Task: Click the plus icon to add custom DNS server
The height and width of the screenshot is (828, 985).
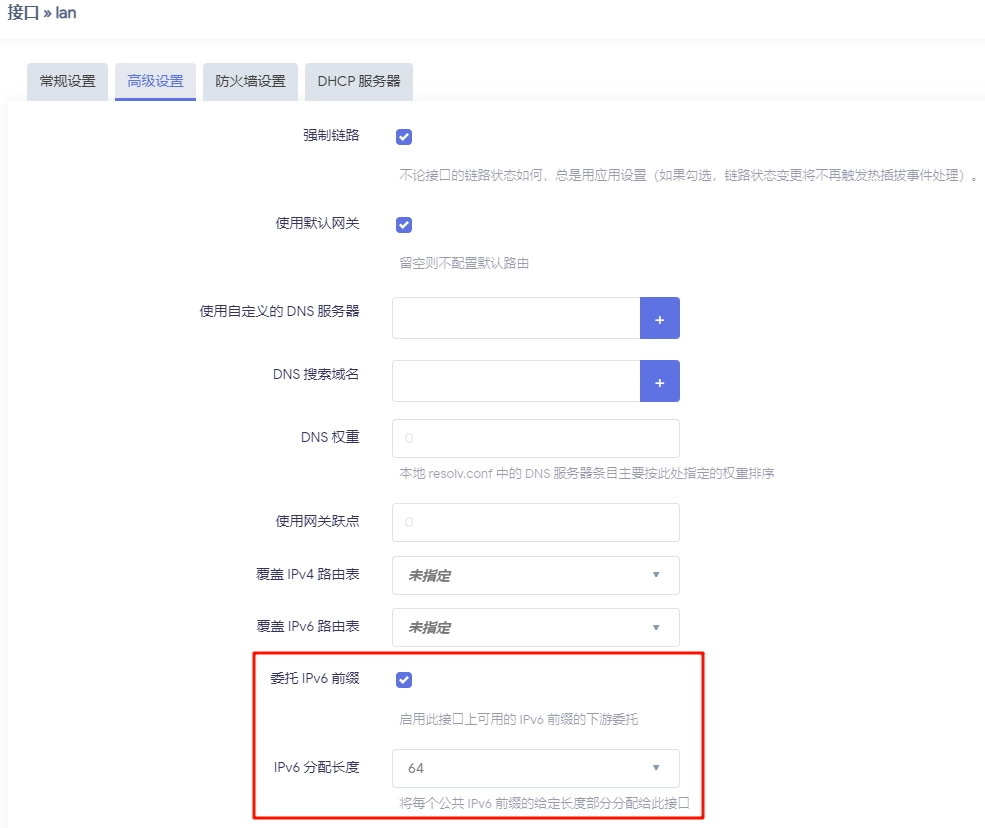Action: click(660, 318)
